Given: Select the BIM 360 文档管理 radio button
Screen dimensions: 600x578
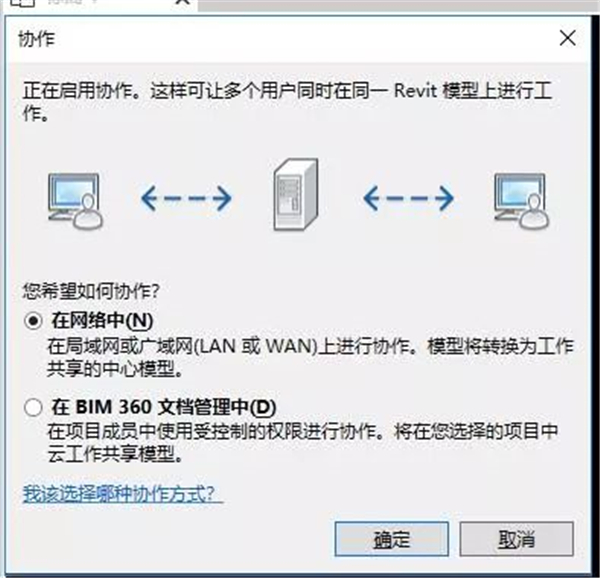Looking at the screenshot, I should pyautogui.click(x=33, y=407).
